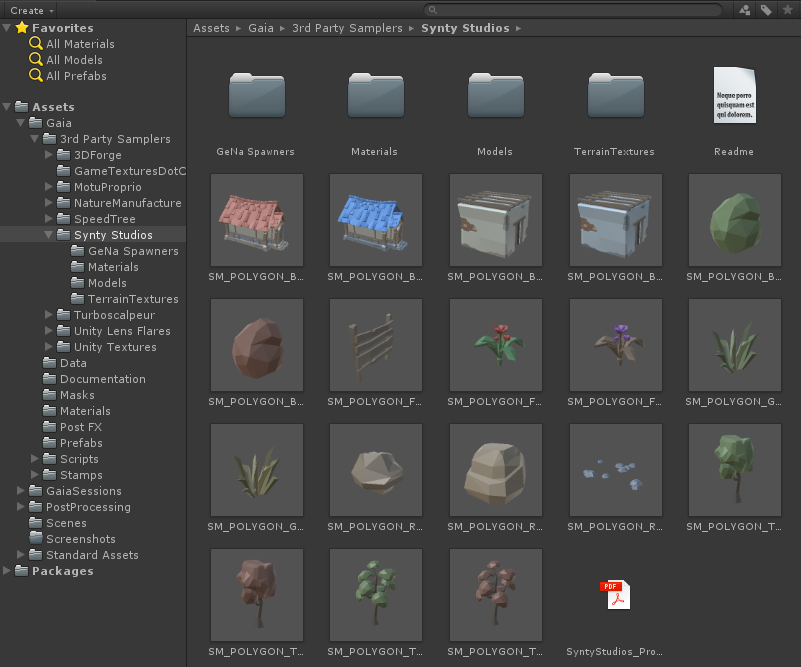Select the blue-roofed house model thumbnail
Viewport: 801px width, 667px height.
375,220
